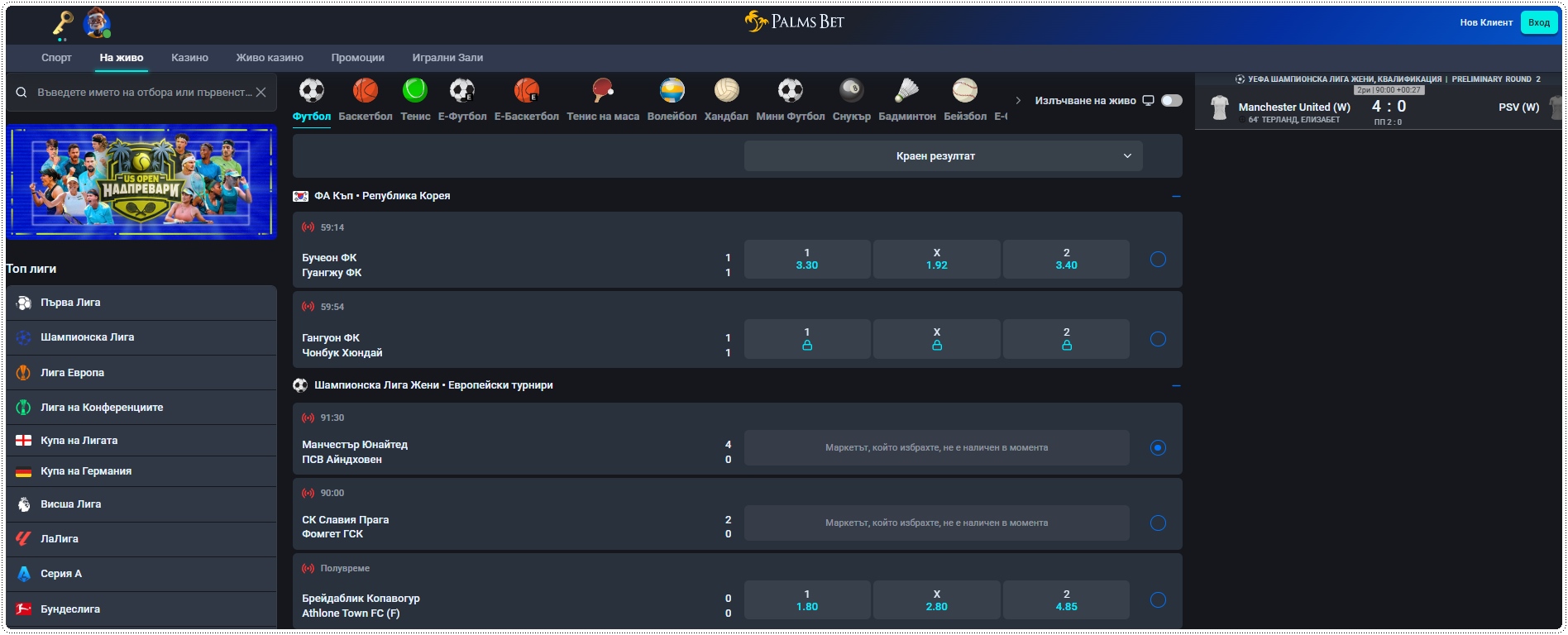The image size is (1568, 635).
Task: Select the Е-Футбол sport icon
Action: (x=462, y=90)
